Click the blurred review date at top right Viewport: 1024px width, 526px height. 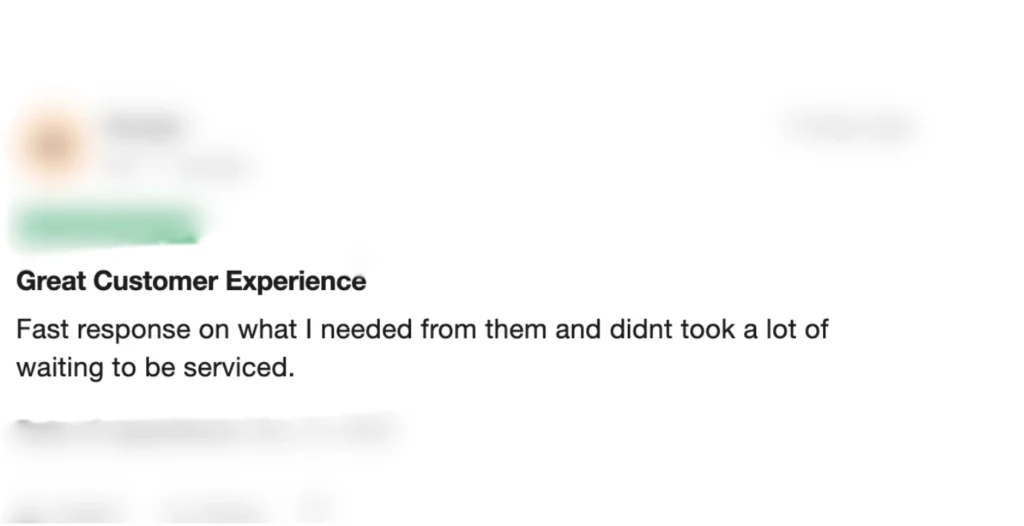[x=850, y=125]
